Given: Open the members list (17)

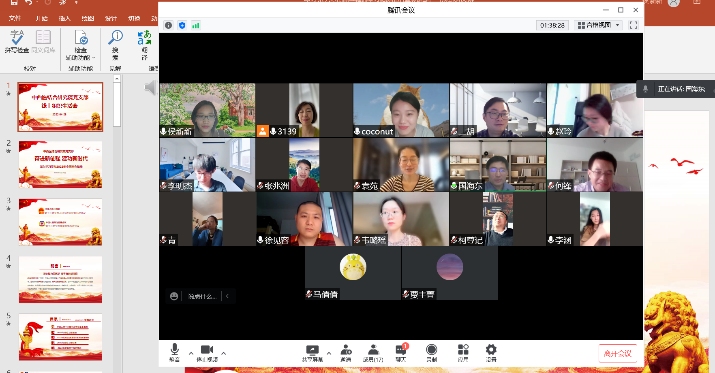Looking at the screenshot, I should click(x=373, y=353).
